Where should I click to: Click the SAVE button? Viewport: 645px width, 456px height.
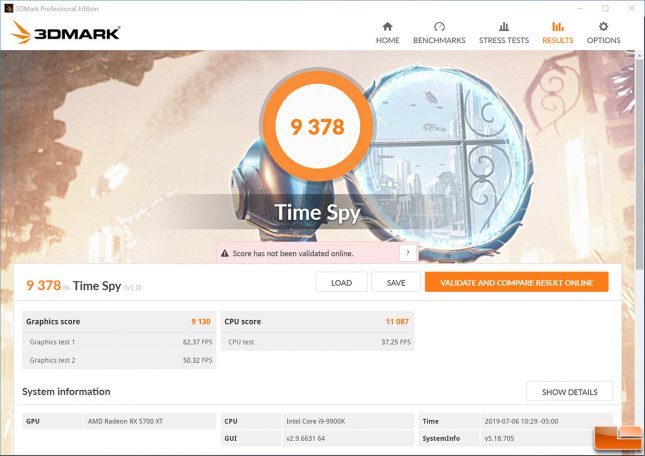pyautogui.click(x=396, y=282)
